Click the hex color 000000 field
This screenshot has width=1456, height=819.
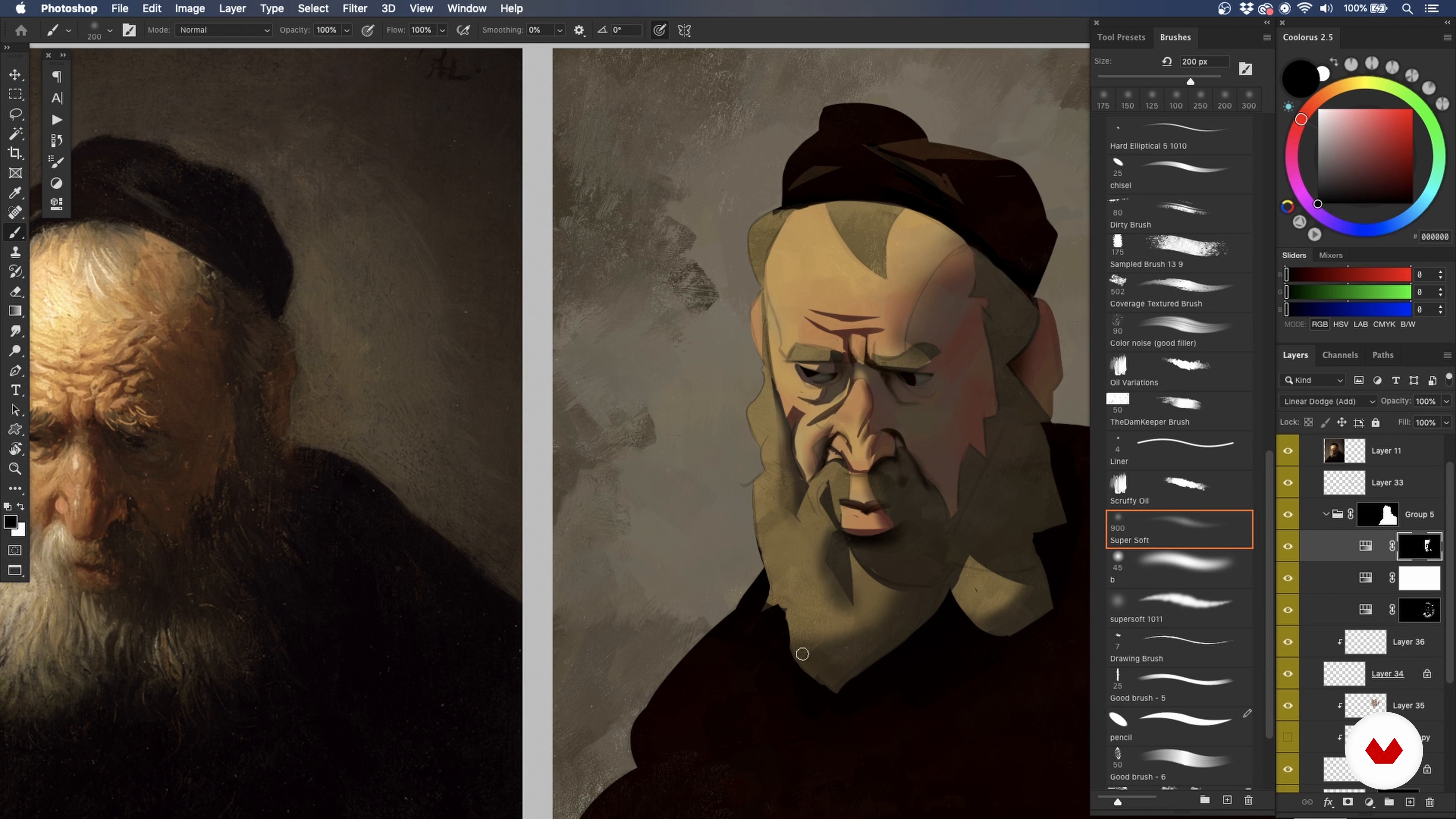click(1434, 237)
